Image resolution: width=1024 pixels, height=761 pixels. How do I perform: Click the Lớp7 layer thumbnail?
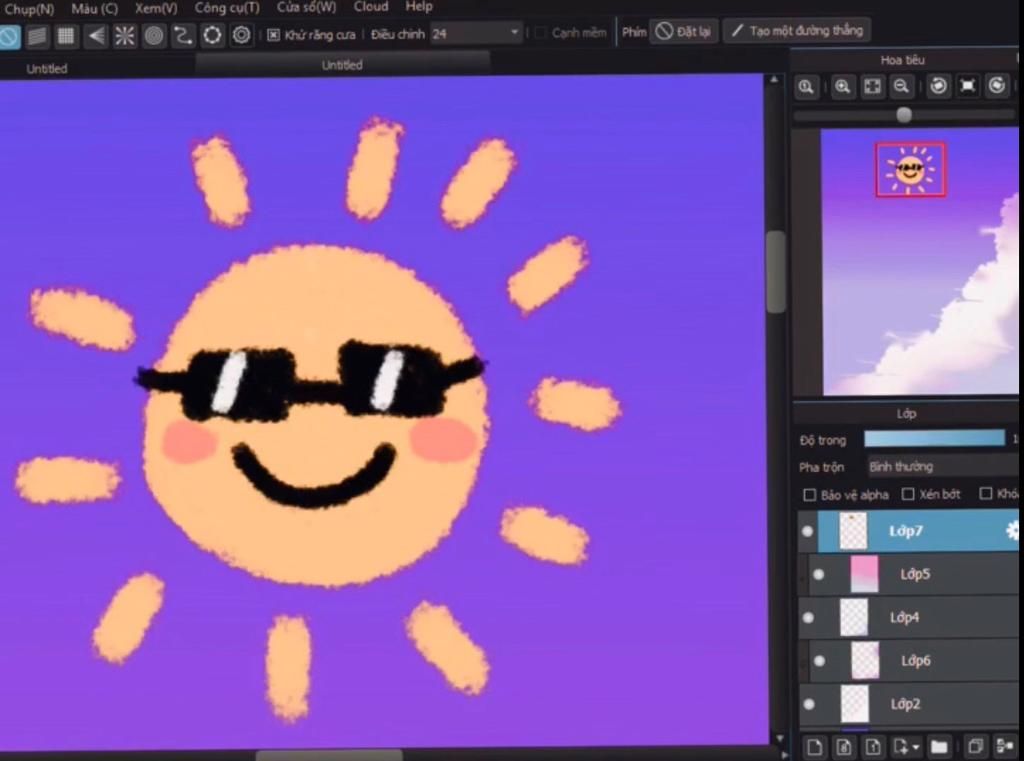pyautogui.click(x=853, y=530)
